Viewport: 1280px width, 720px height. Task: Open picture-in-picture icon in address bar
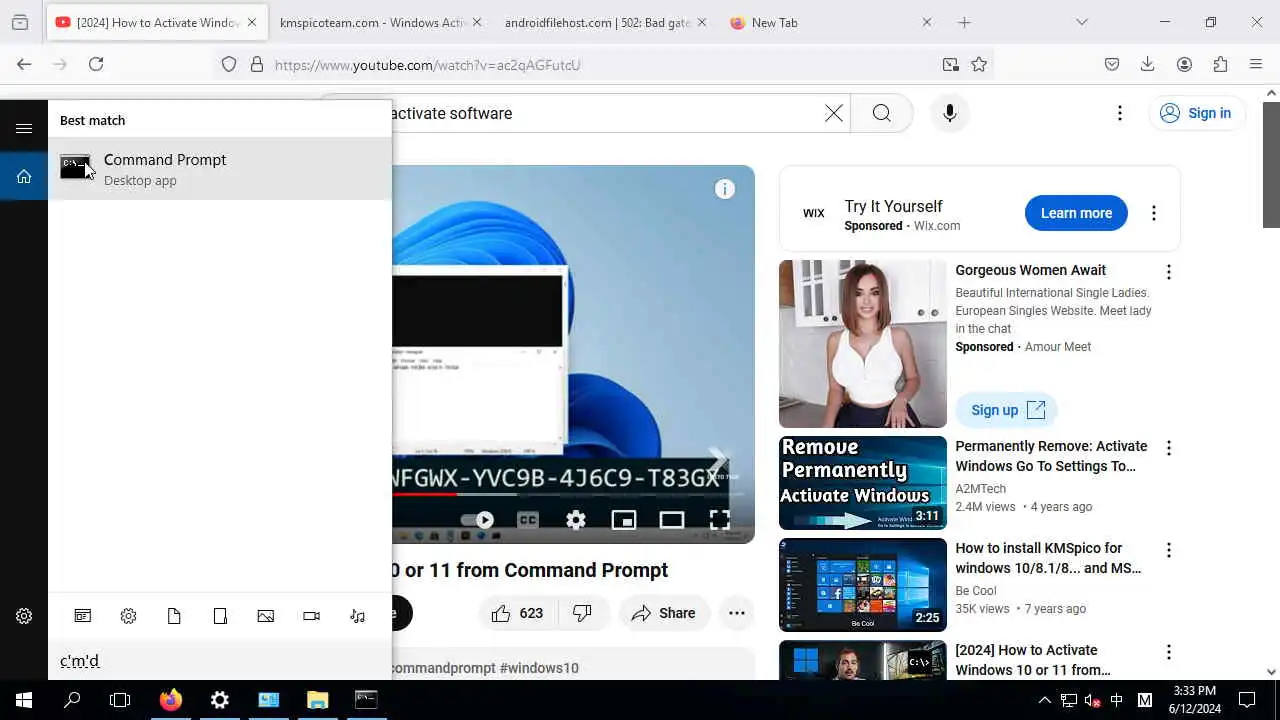click(x=950, y=64)
